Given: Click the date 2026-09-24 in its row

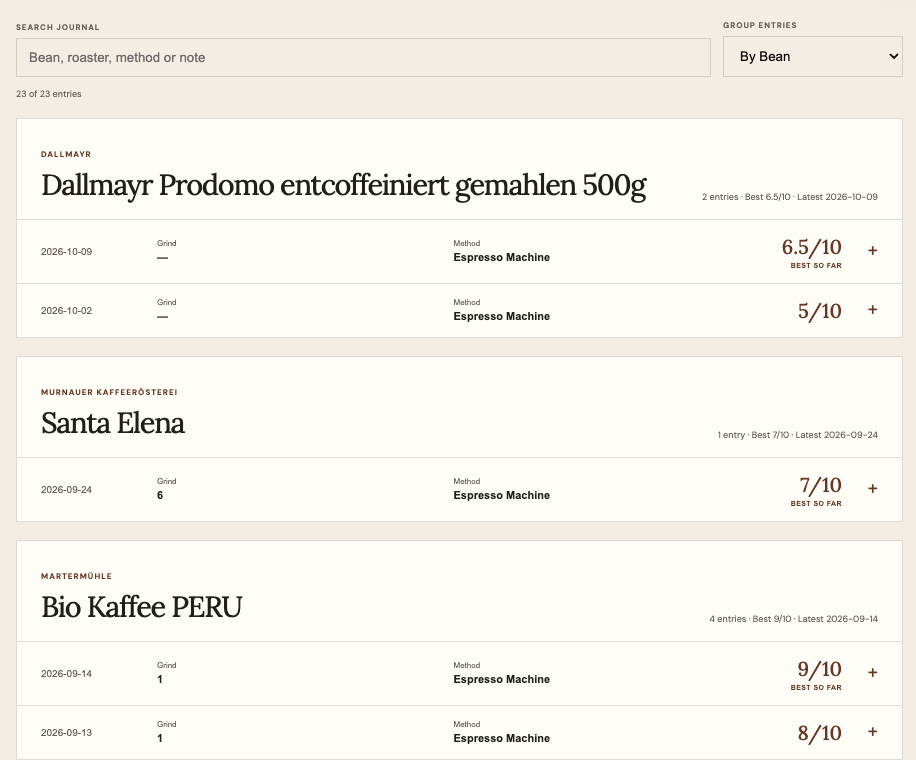Looking at the screenshot, I should point(67,490).
